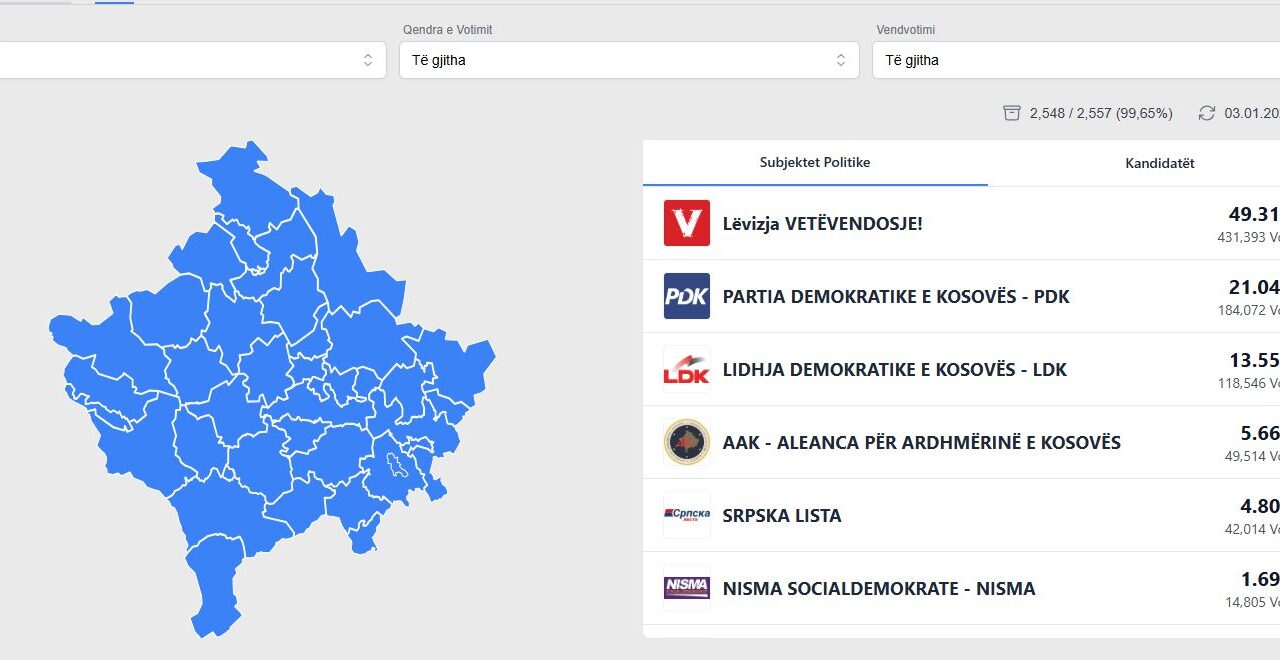Click the PDK party logo
The image size is (1280, 660).
(x=687, y=296)
